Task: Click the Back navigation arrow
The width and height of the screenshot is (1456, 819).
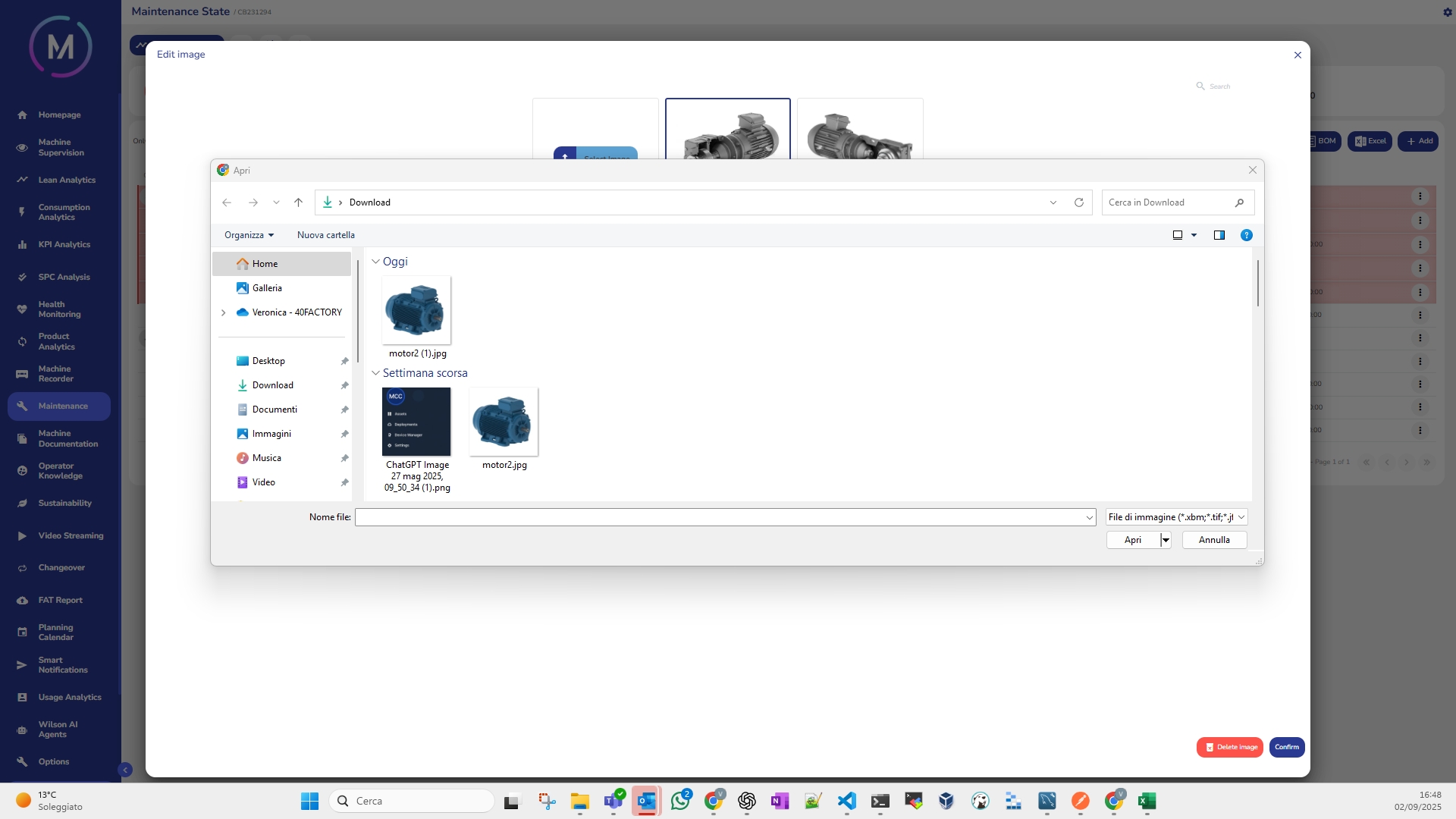Action: tap(227, 202)
